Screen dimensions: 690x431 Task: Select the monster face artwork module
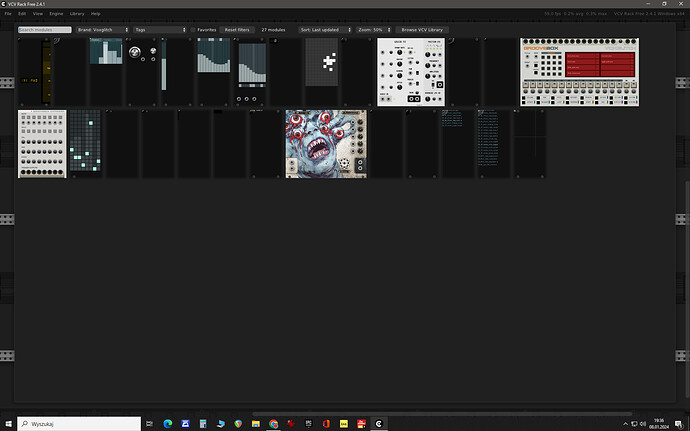(x=326, y=144)
